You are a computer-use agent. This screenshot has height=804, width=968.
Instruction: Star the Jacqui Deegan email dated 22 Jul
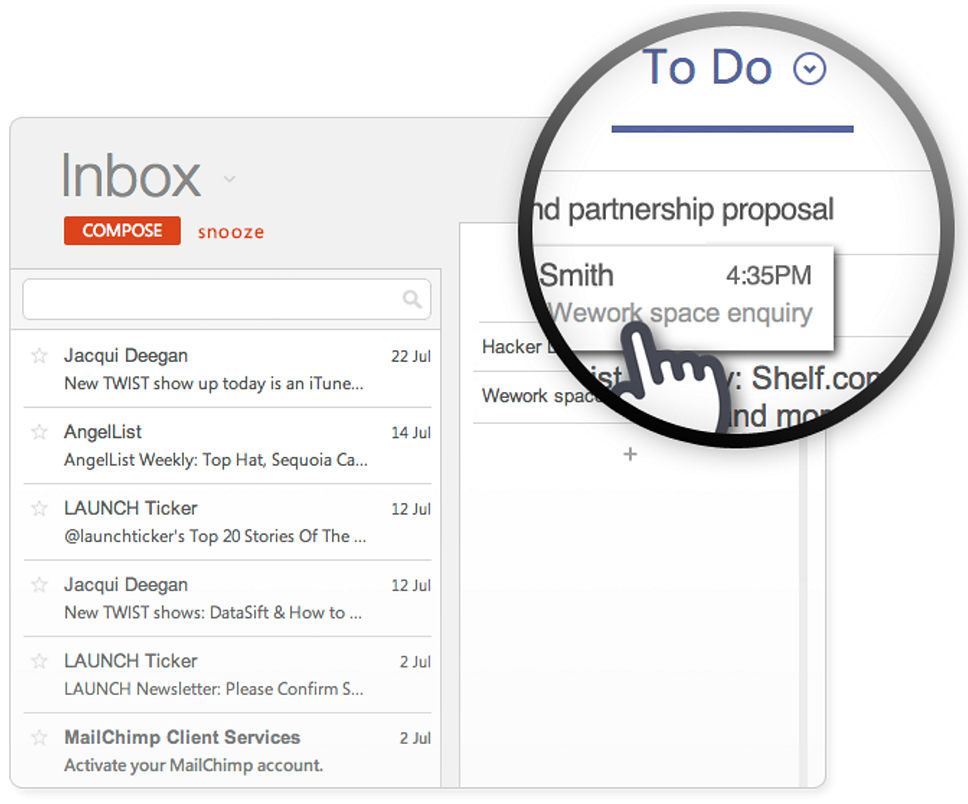click(39, 355)
